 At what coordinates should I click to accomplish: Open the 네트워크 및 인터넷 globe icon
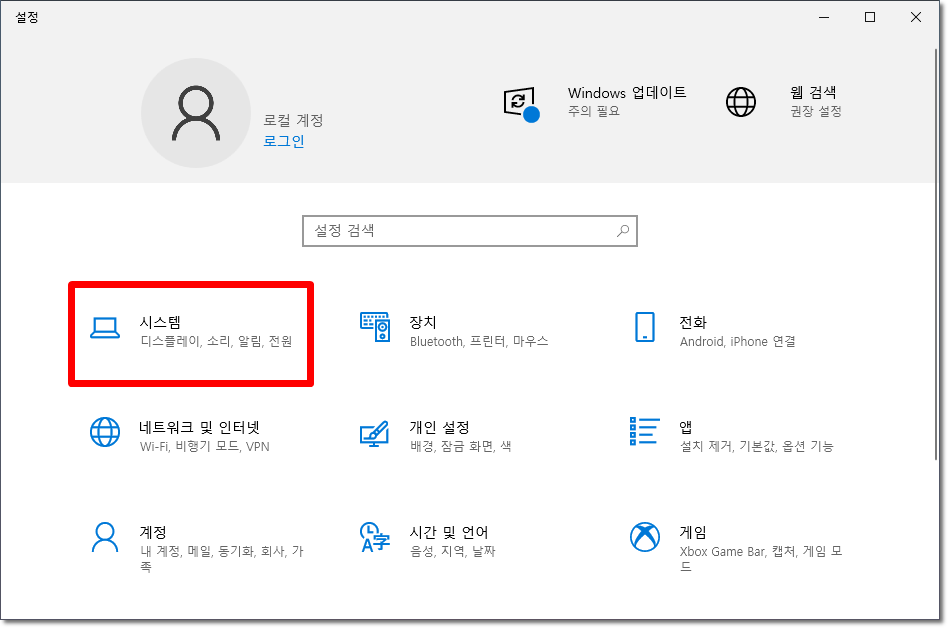click(x=105, y=432)
